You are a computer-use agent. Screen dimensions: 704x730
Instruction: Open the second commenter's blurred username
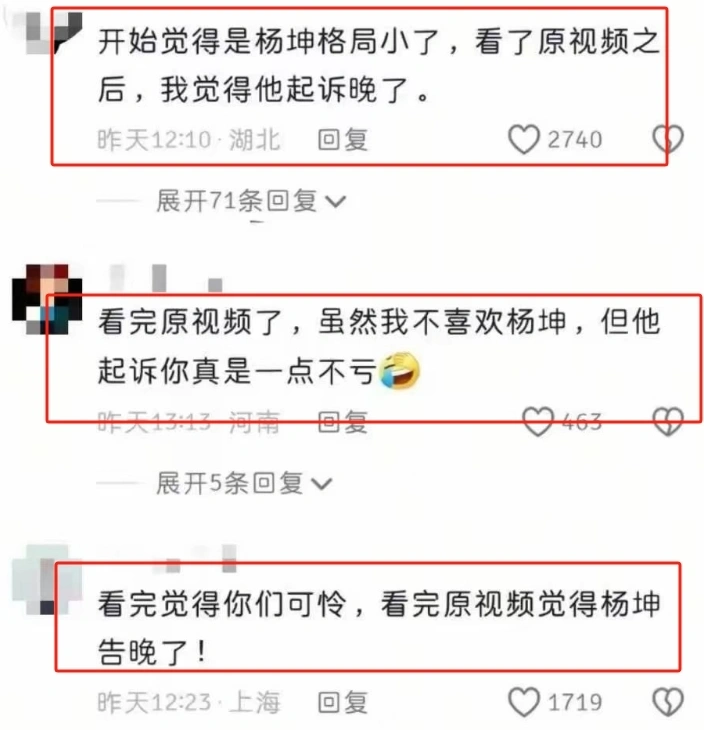tap(165, 278)
